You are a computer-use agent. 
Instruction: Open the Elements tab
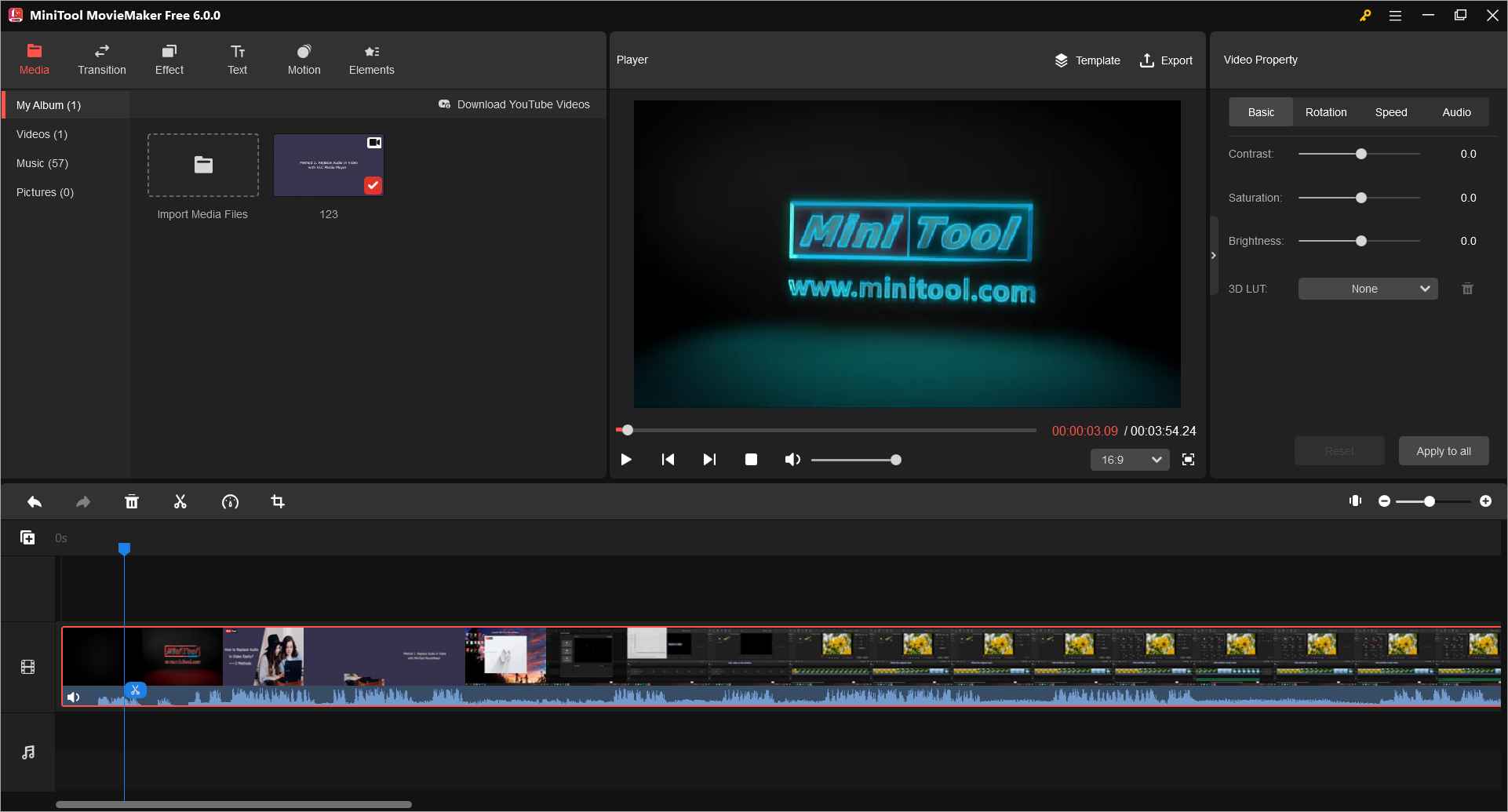click(x=372, y=60)
